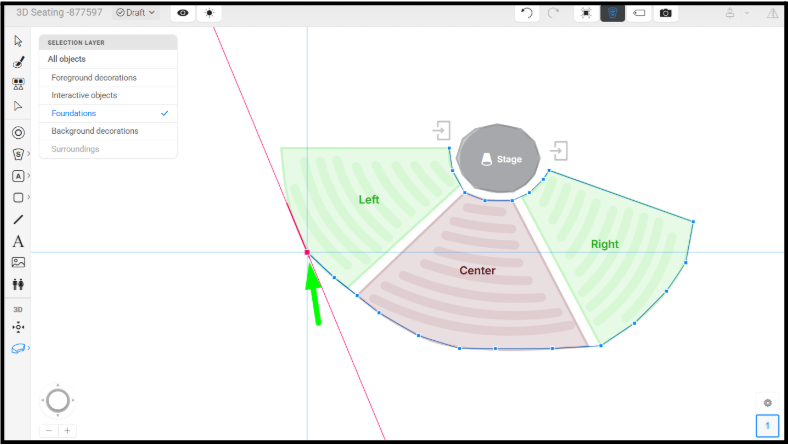
Task: Click the chart title 3D Seating -877597
Action: click(59, 12)
